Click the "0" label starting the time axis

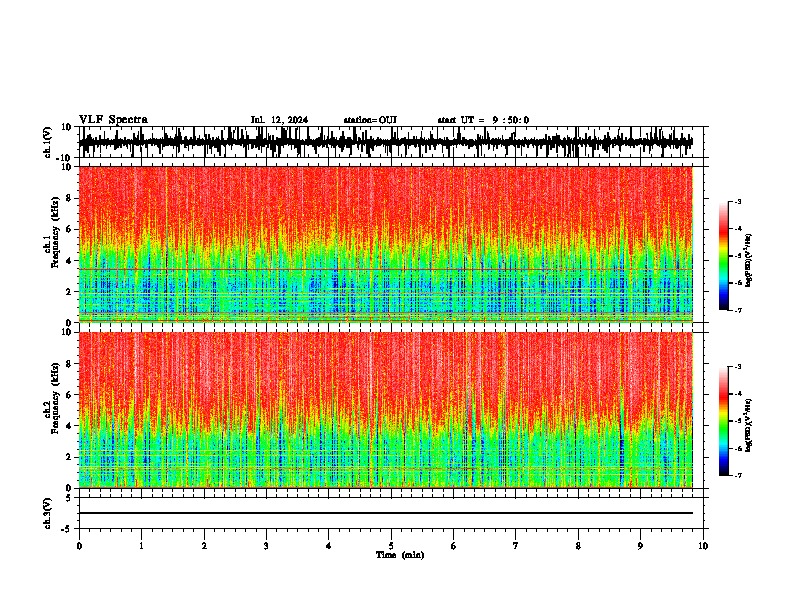(79, 546)
